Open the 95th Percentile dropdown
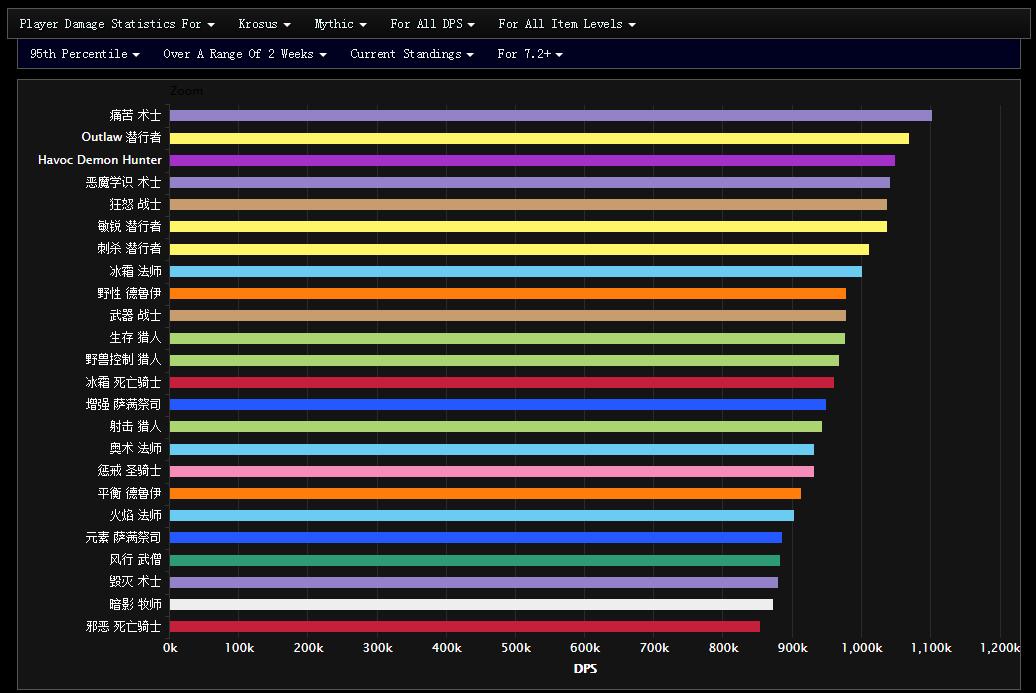The image size is (1036, 693). (84, 54)
